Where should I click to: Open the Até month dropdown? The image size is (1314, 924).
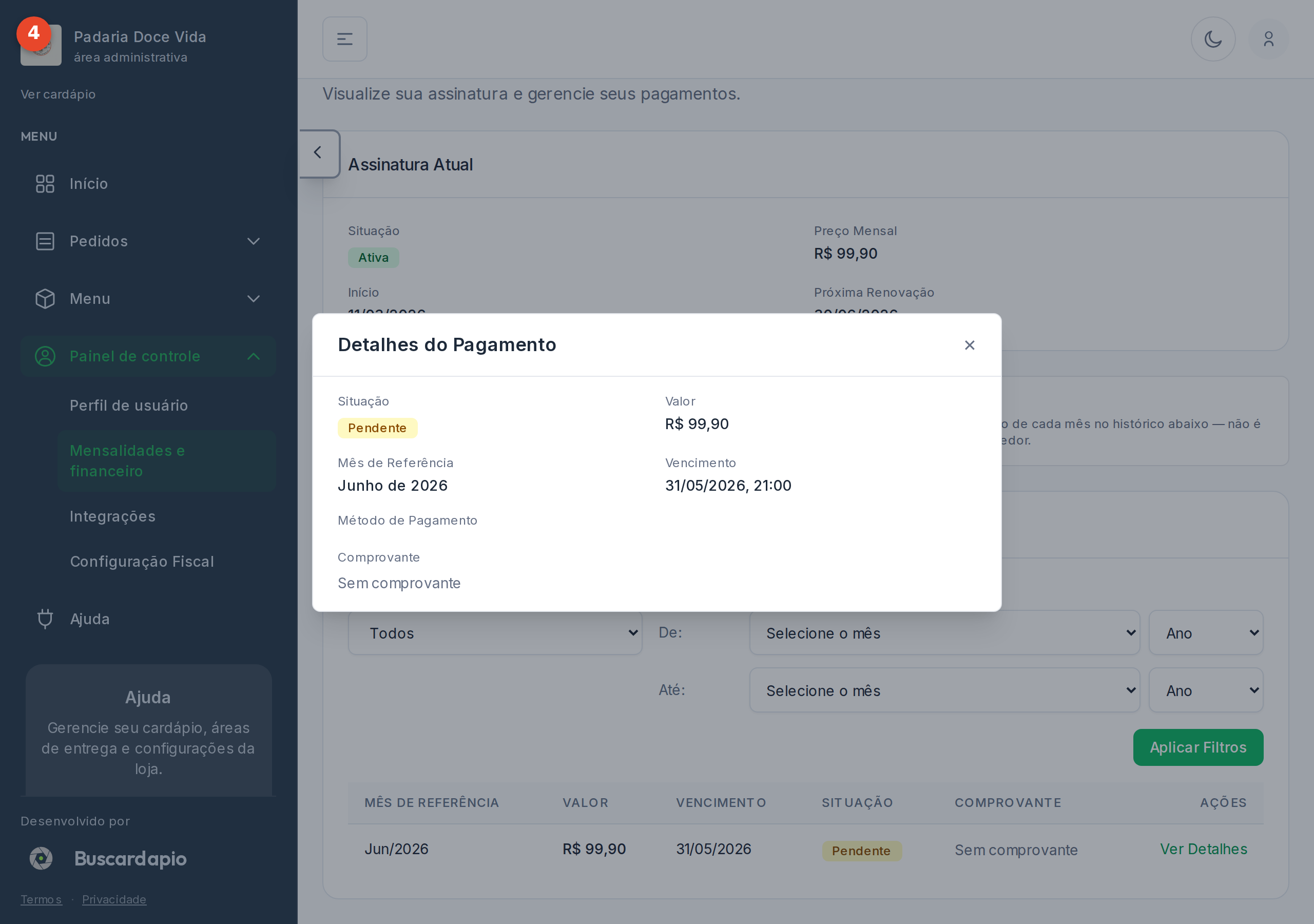pyautogui.click(x=944, y=690)
